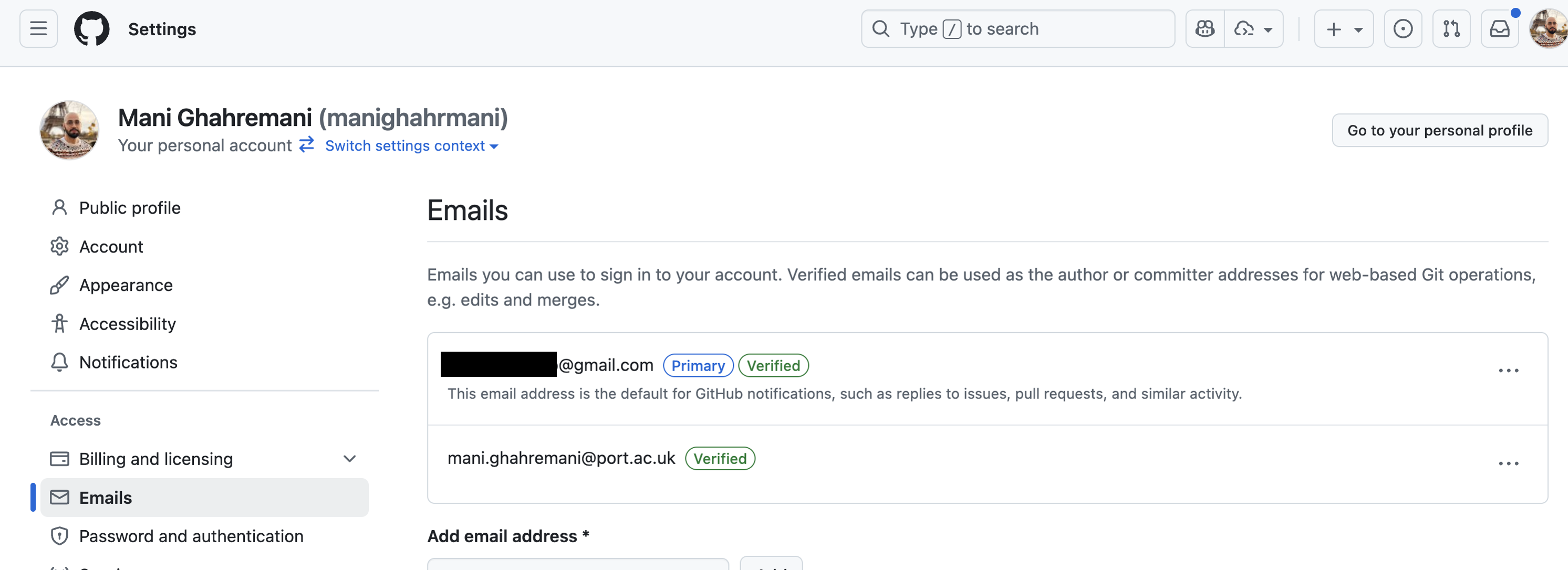
Task: Open GitHub Copilot chat icon
Action: click(x=1204, y=28)
